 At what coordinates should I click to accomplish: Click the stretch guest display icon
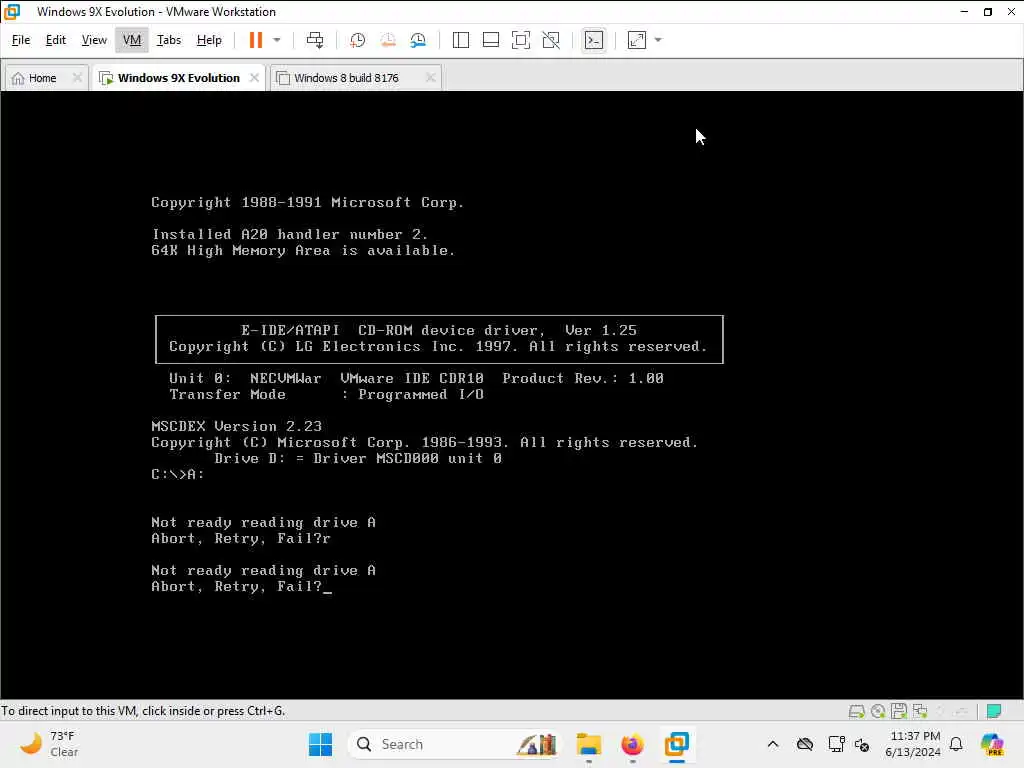coord(637,40)
